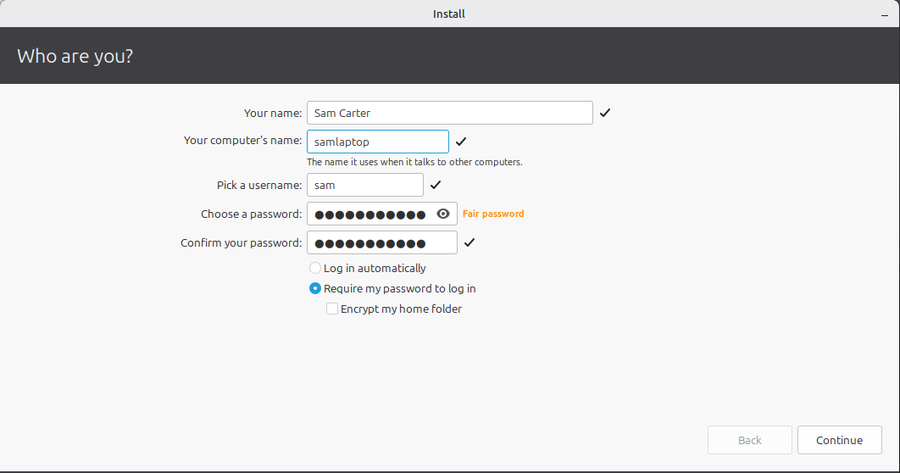The width and height of the screenshot is (900, 473).
Task: Click the Confirm your password field
Action: (x=382, y=242)
